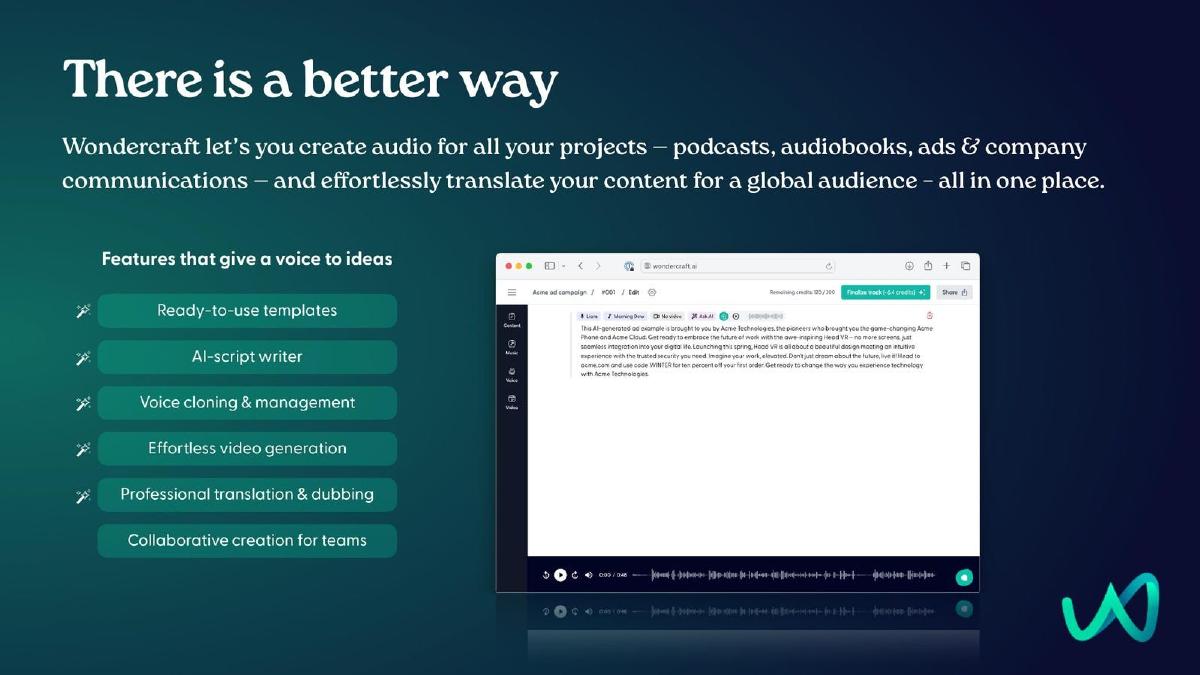Screen dimensions: 1200x675
Task: Open the Video panel in the sidebar
Action: 511,401
